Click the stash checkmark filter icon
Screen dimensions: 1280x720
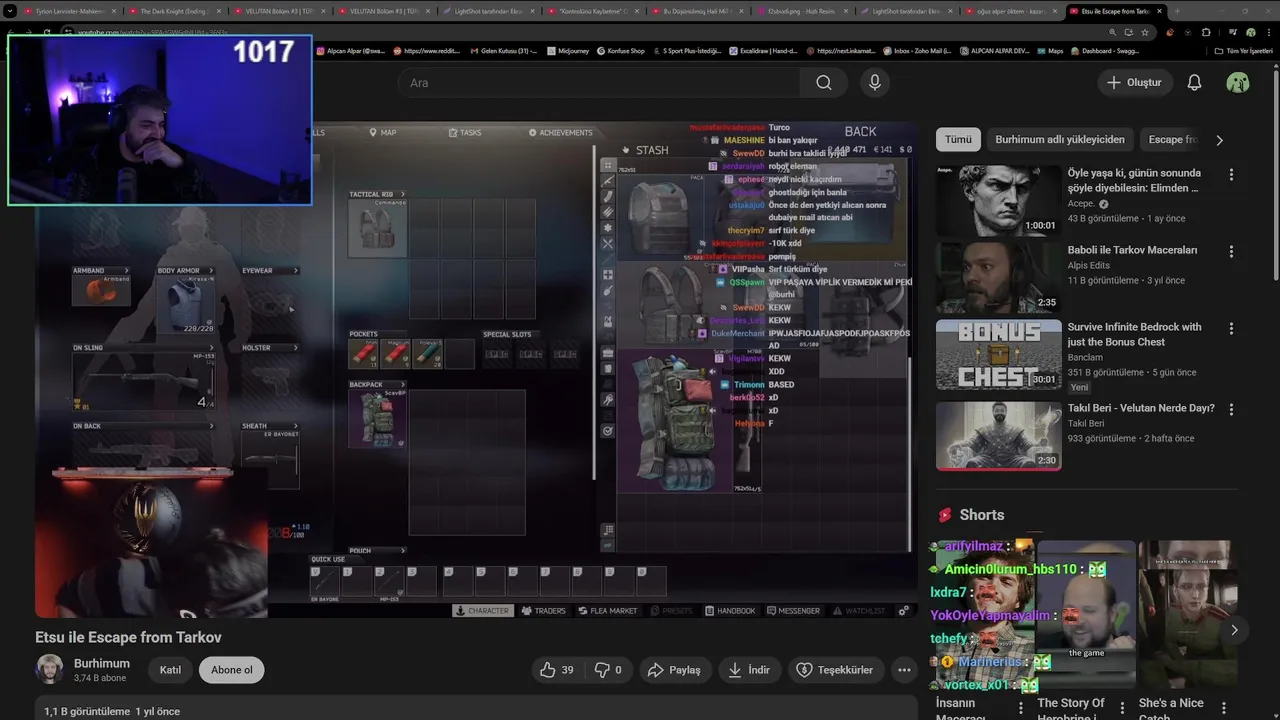607,431
